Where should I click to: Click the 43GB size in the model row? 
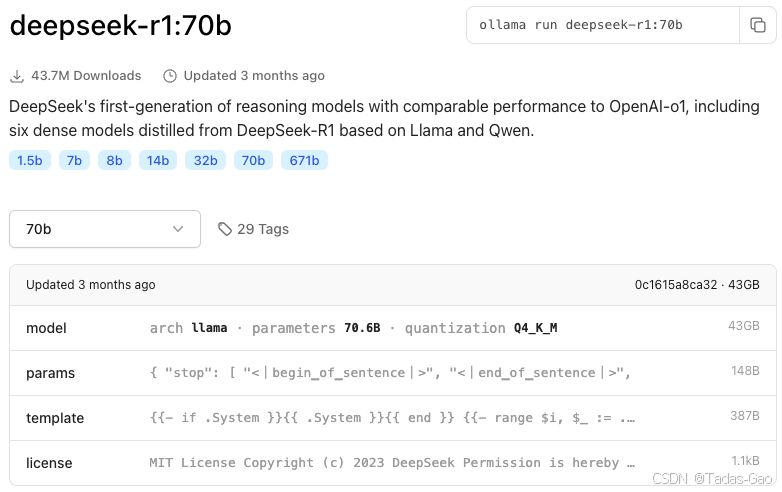click(x=744, y=326)
